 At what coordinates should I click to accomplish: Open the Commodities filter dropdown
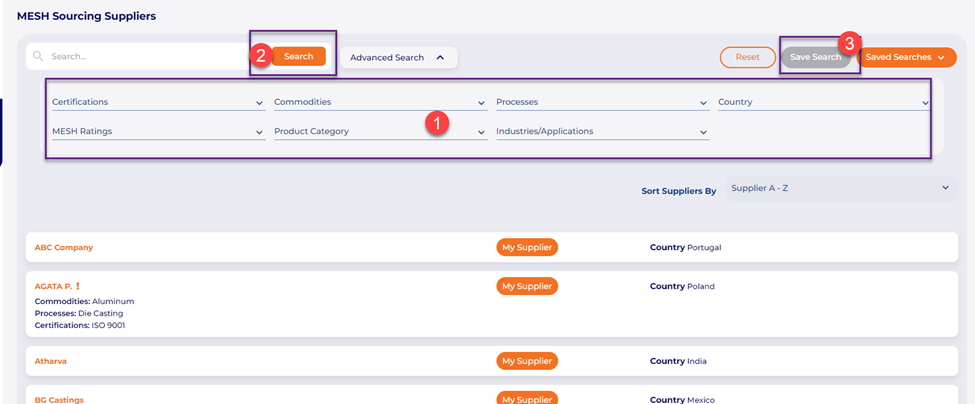coord(380,102)
